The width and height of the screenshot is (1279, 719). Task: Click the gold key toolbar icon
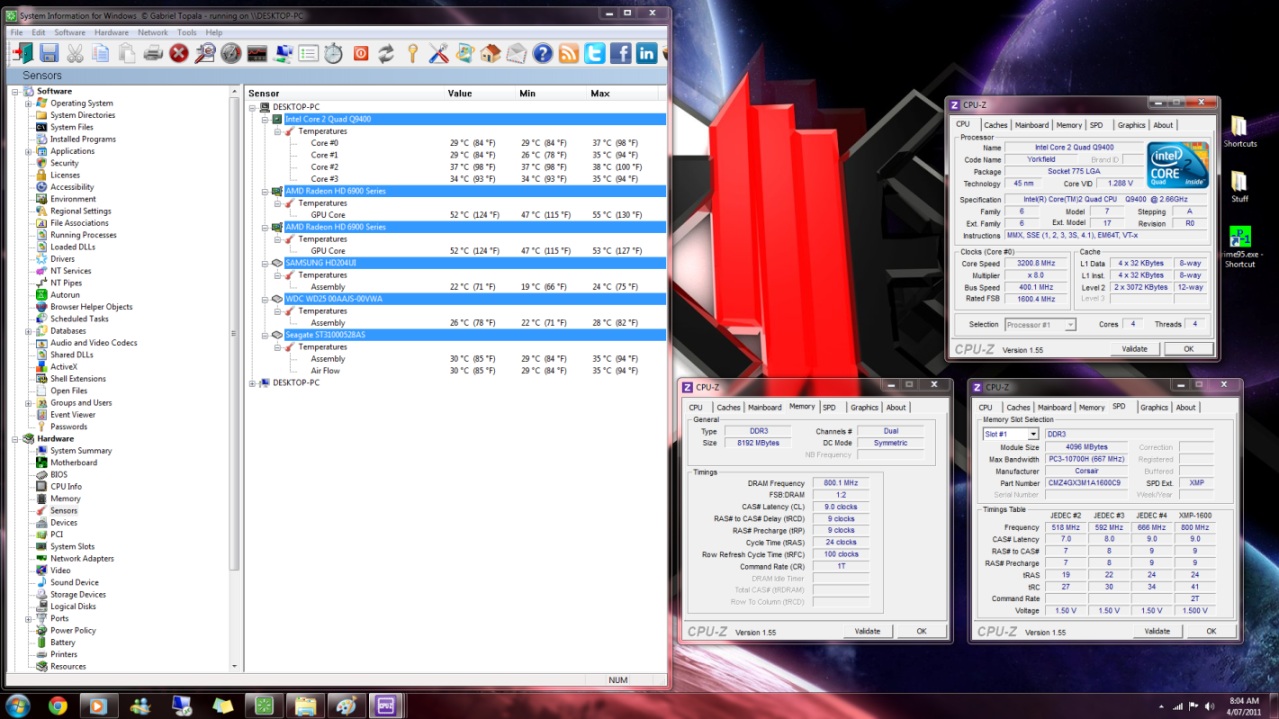[412, 53]
